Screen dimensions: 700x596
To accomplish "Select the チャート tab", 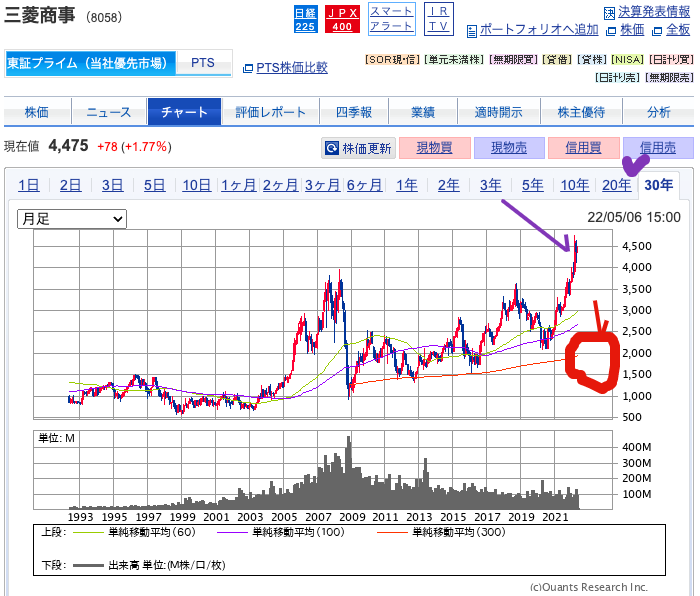I will tap(184, 112).
